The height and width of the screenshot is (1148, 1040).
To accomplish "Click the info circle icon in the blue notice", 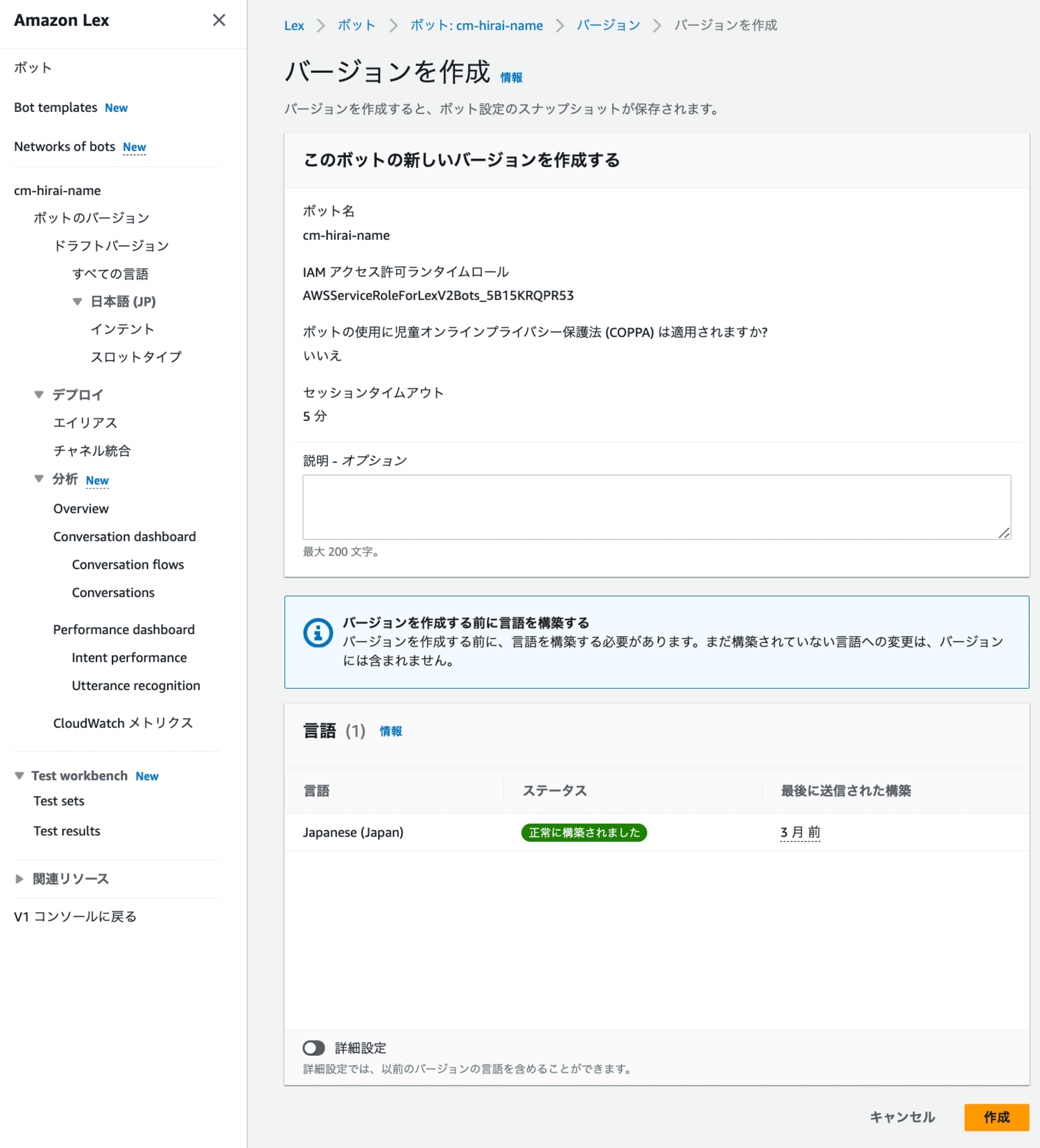I will (317, 633).
